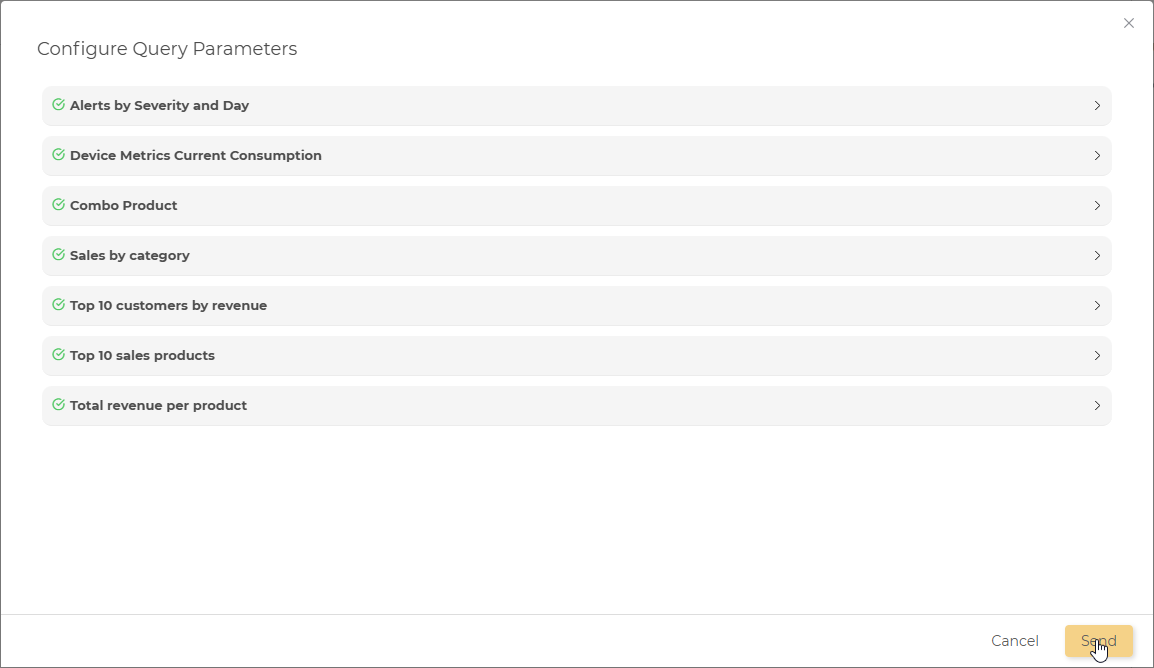Viewport: 1154px width, 668px height.
Task: Click check icon next to Device Metrics Current Consumption
Action: (58, 155)
